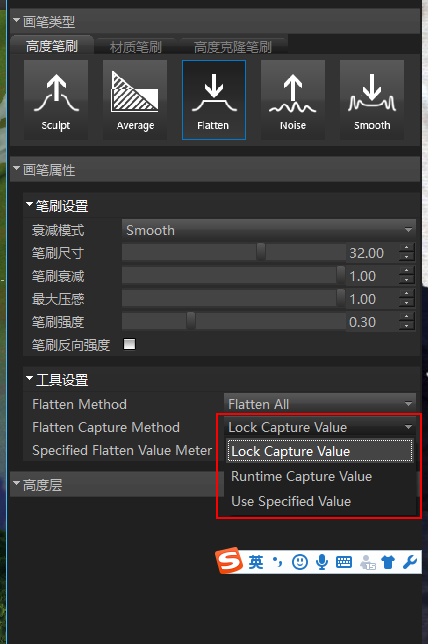This screenshot has height=644, width=428.
Task: Click the Sogou S logo icon
Action: 229,560
